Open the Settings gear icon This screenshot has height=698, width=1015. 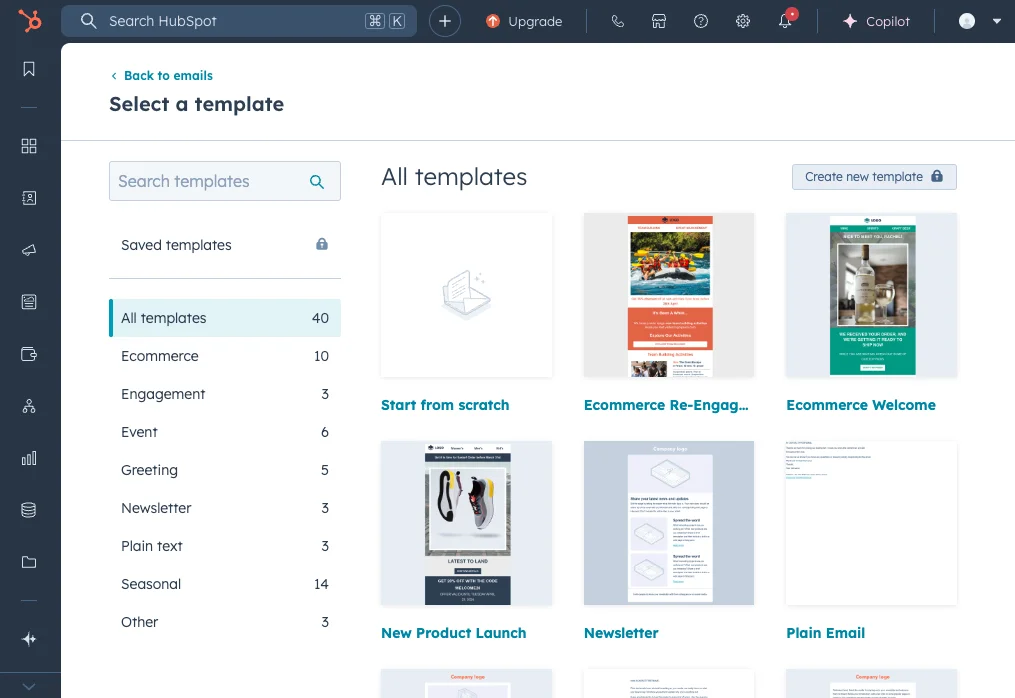(x=742, y=21)
